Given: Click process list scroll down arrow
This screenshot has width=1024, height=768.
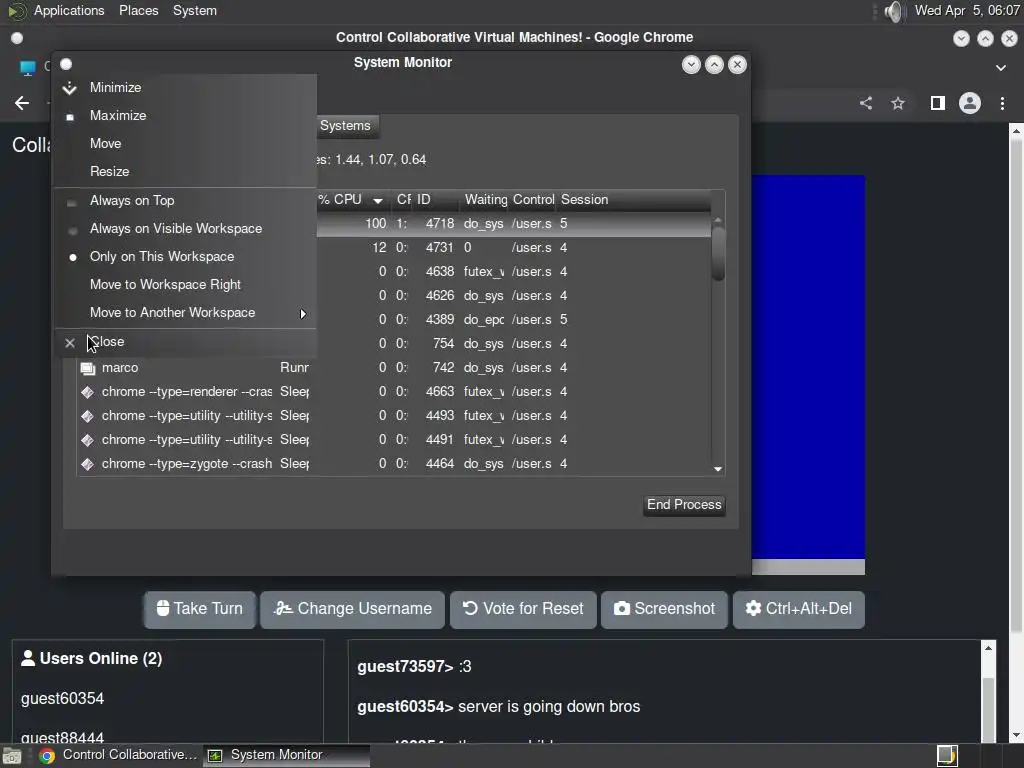Looking at the screenshot, I should click(718, 469).
